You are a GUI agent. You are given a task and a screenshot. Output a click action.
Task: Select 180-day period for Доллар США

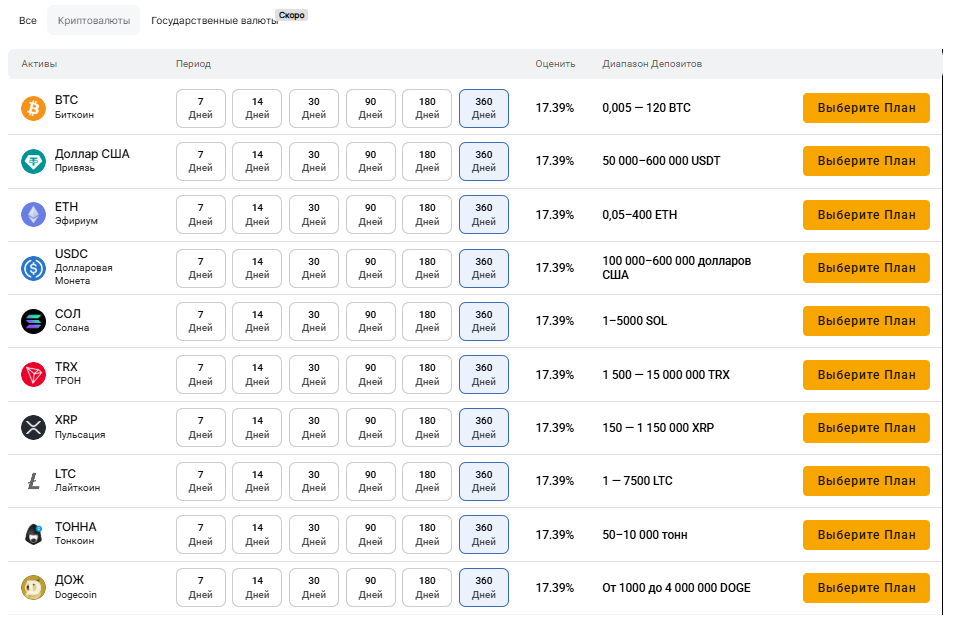pyautogui.click(x=427, y=162)
